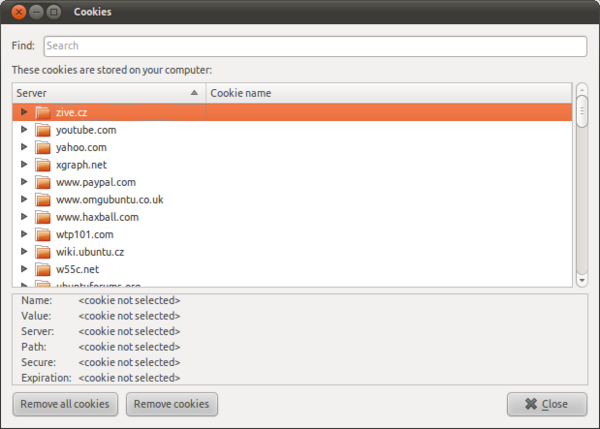Screen dimensions: 600x429
Task: Click the folder icon beside zive.cz
Action: (42, 113)
